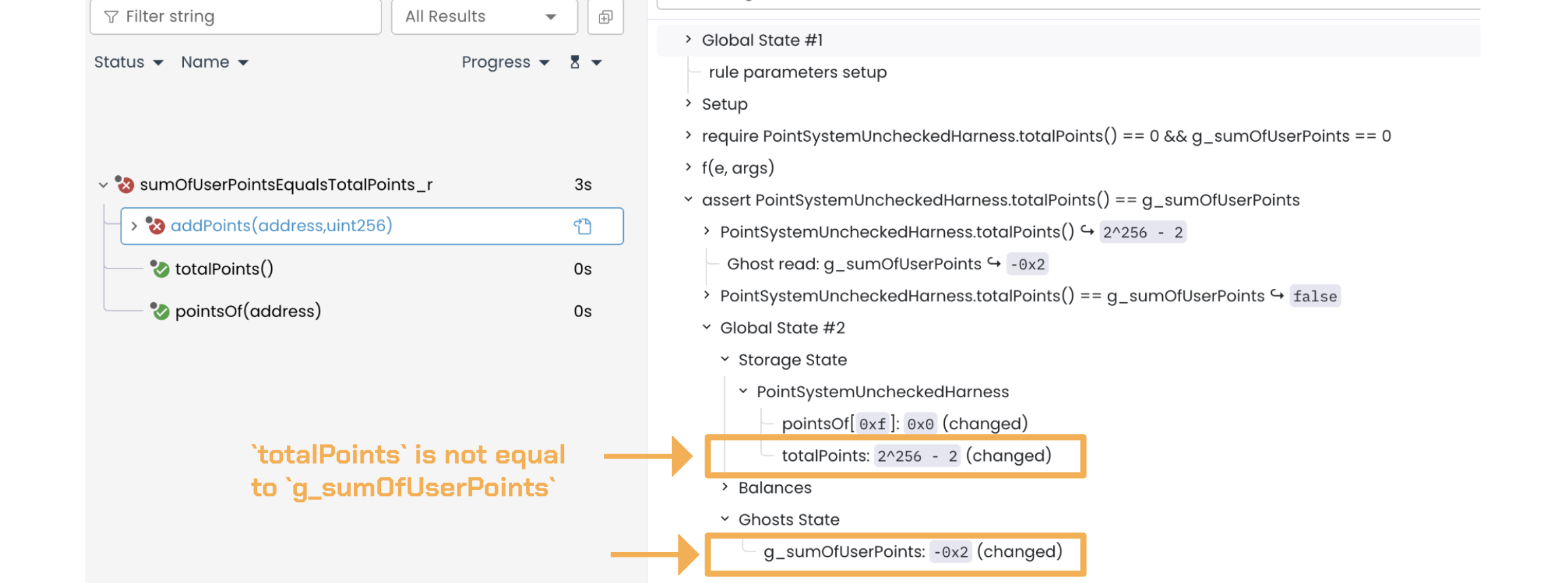The width and height of the screenshot is (1568, 583).
Task: Click the copy icon on addPoints row
Action: 582,227
